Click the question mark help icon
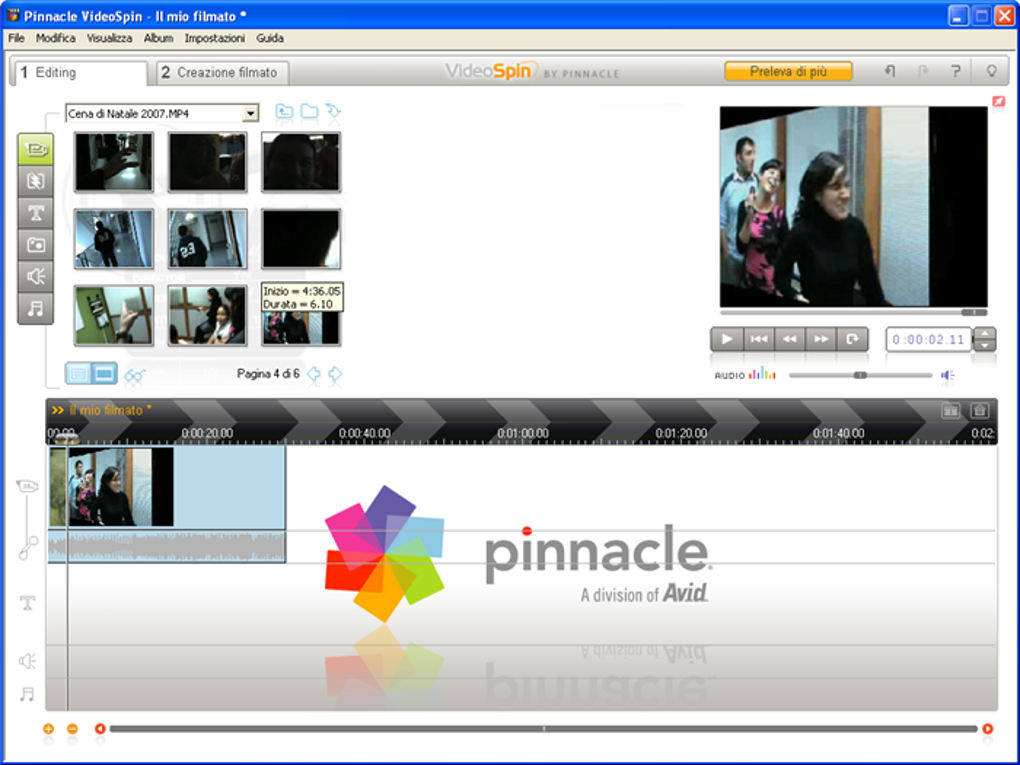Image resolution: width=1020 pixels, height=765 pixels. (956, 71)
